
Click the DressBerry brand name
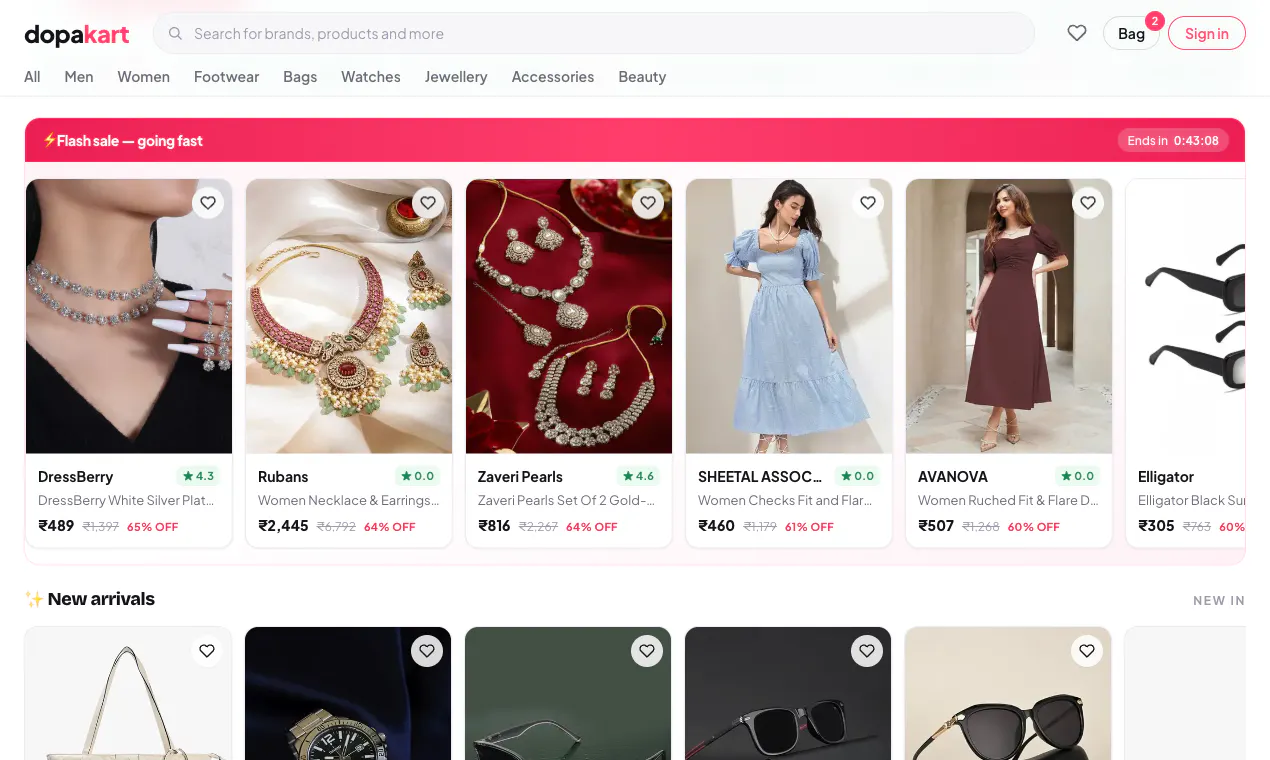75,477
